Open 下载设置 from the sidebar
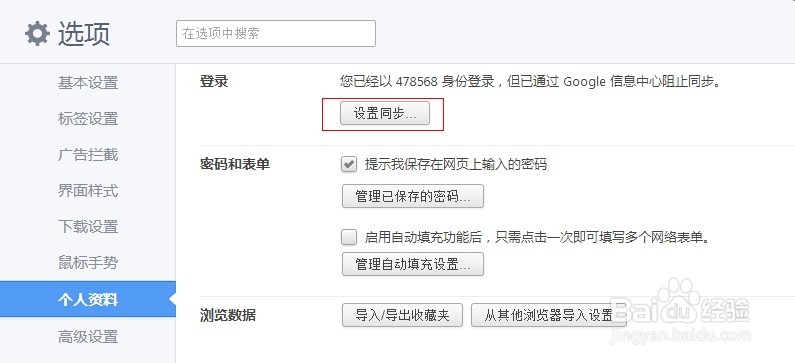The width and height of the screenshot is (795, 363). click(88, 227)
